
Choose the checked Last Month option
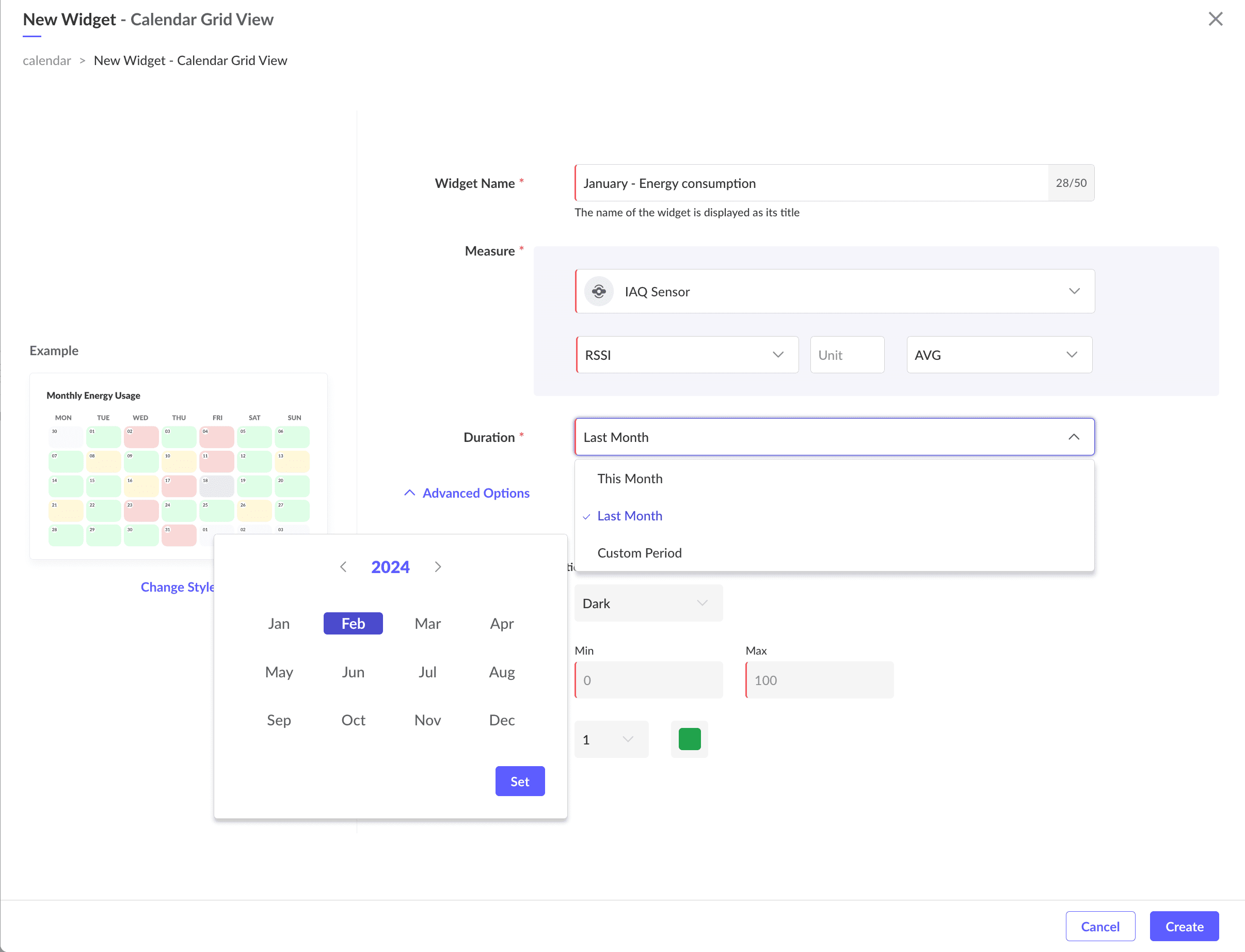(630, 516)
